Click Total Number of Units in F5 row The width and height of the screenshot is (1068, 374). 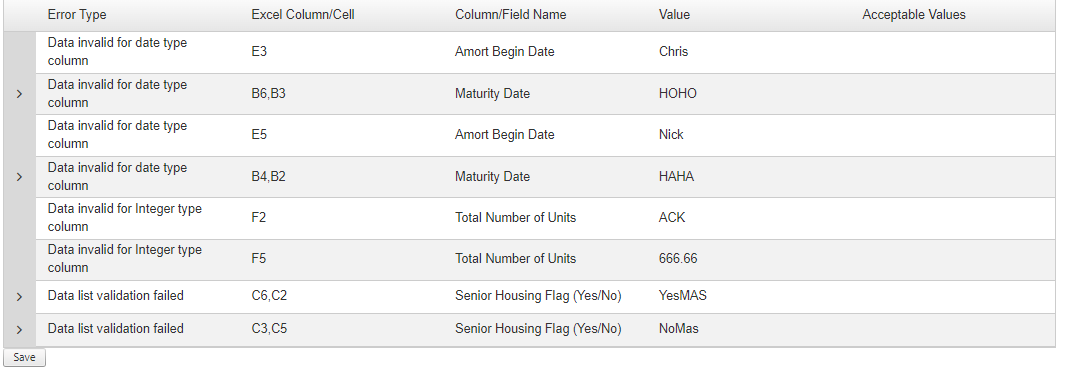[516, 259]
